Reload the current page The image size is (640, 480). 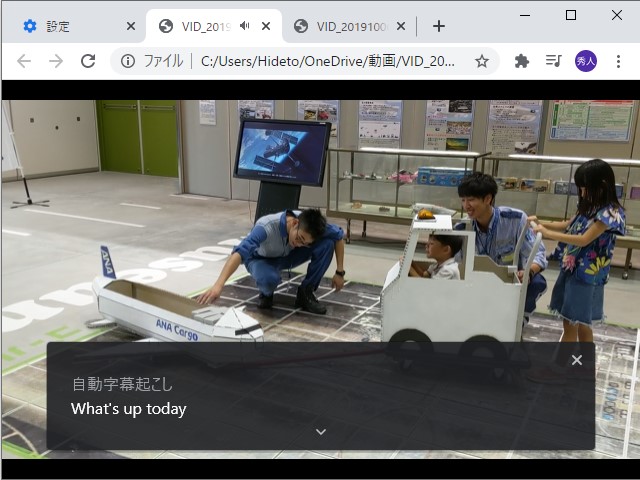click(88, 62)
